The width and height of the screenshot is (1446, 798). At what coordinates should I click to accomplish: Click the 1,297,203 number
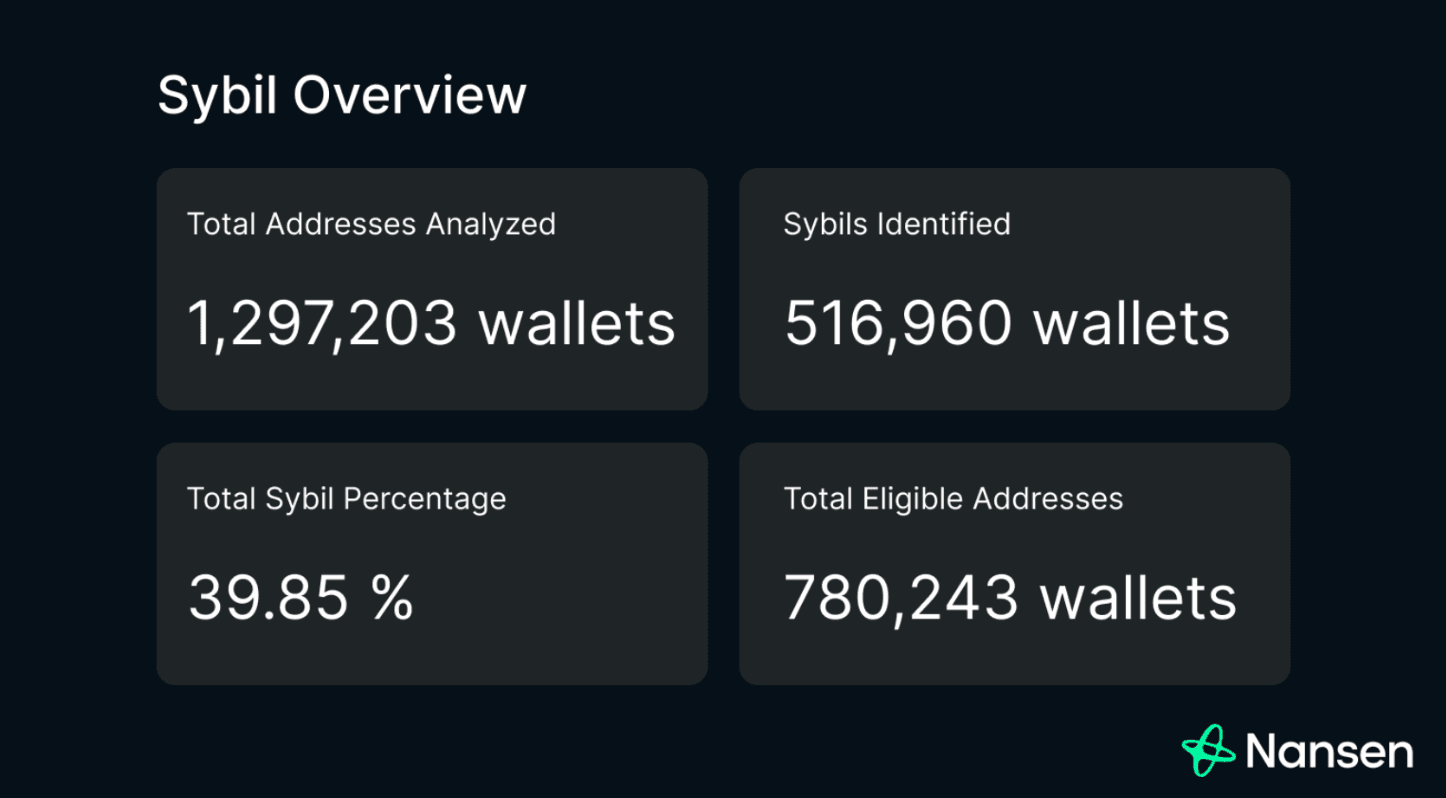pos(323,324)
